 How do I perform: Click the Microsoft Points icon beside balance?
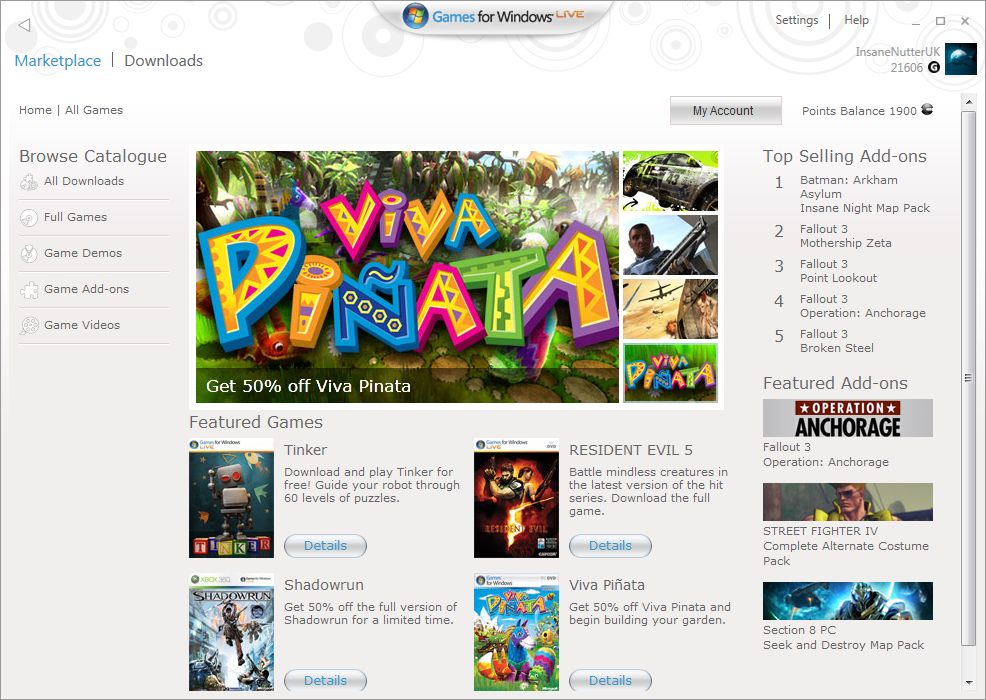(x=927, y=109)
